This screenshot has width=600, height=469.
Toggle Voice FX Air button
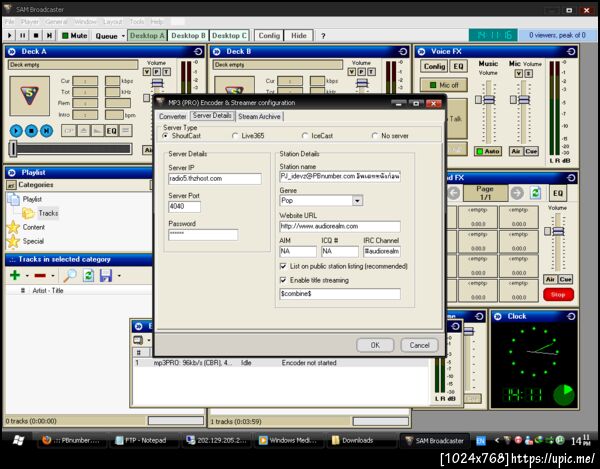(516, 151)
